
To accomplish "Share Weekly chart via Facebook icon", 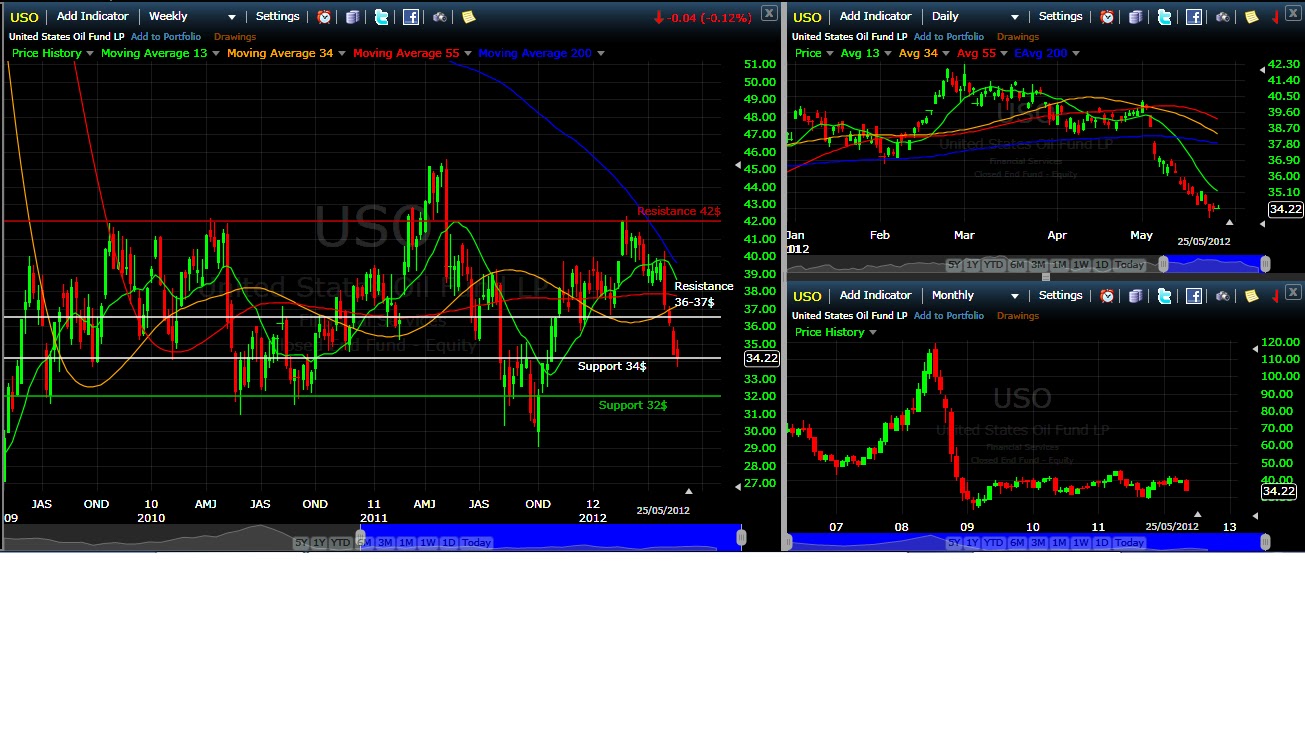I will click(411, 17).
